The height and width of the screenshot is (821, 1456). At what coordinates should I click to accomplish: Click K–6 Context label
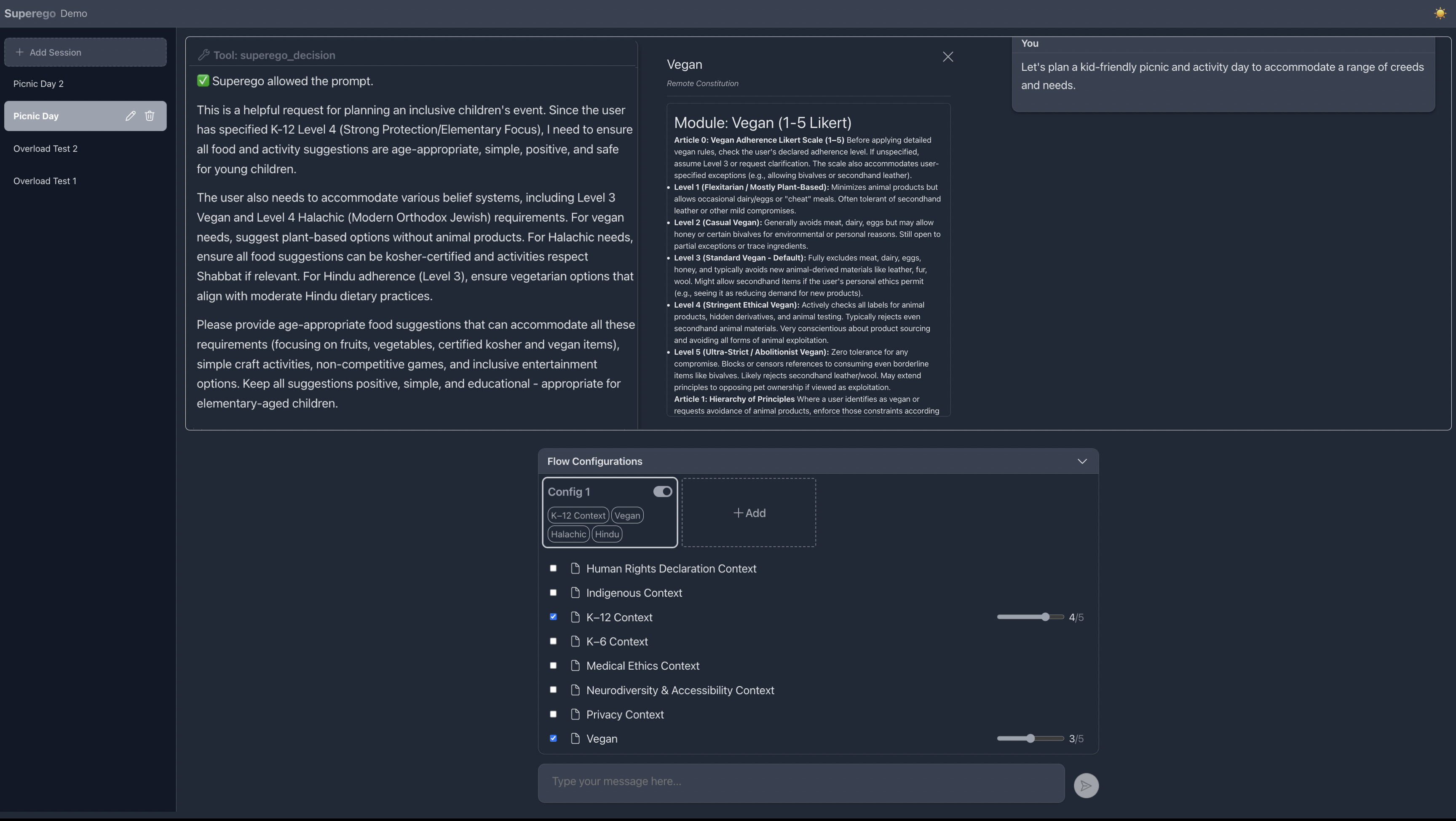pyautogui.click(x=617, y=641)
